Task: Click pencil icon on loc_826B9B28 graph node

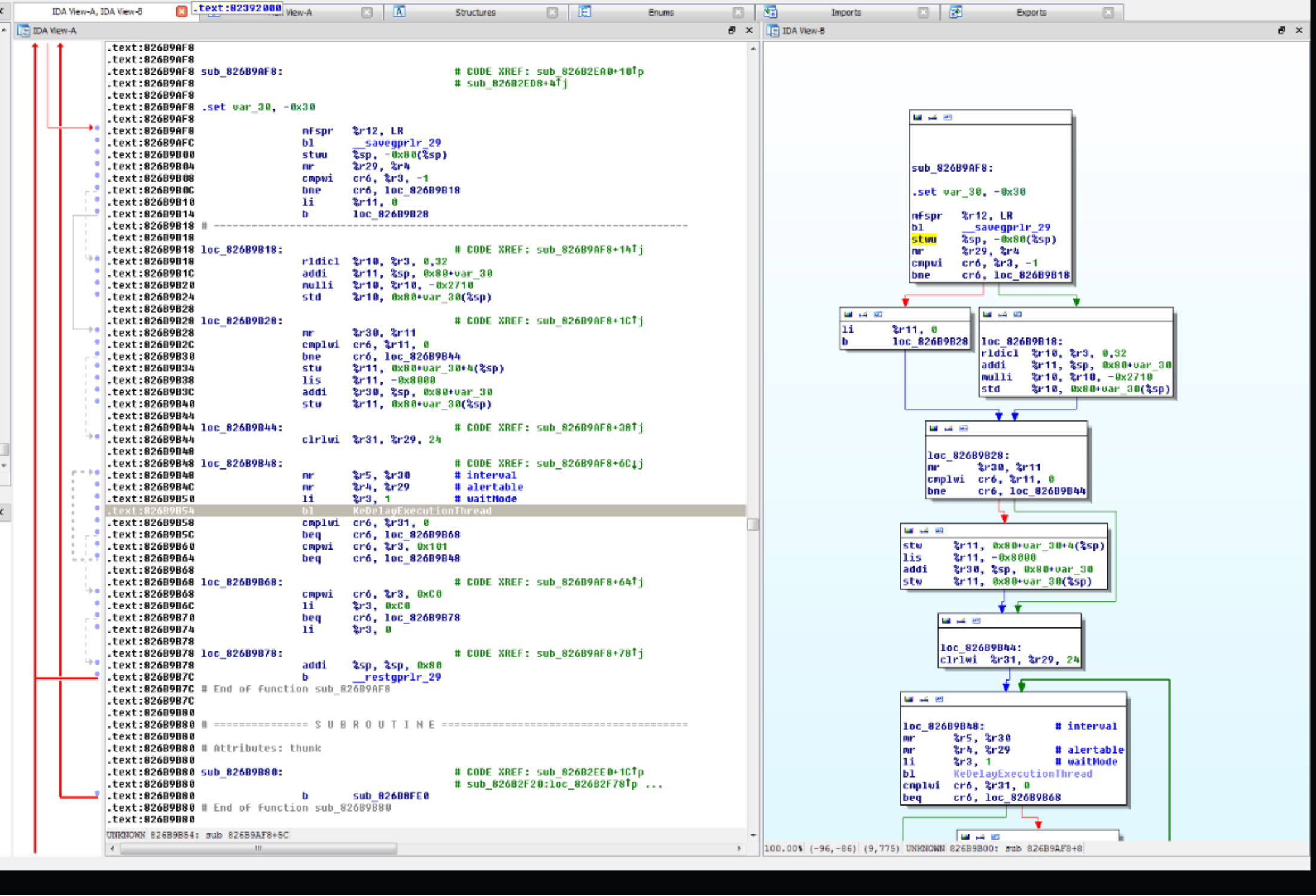Action: click(x=948, y=428)
